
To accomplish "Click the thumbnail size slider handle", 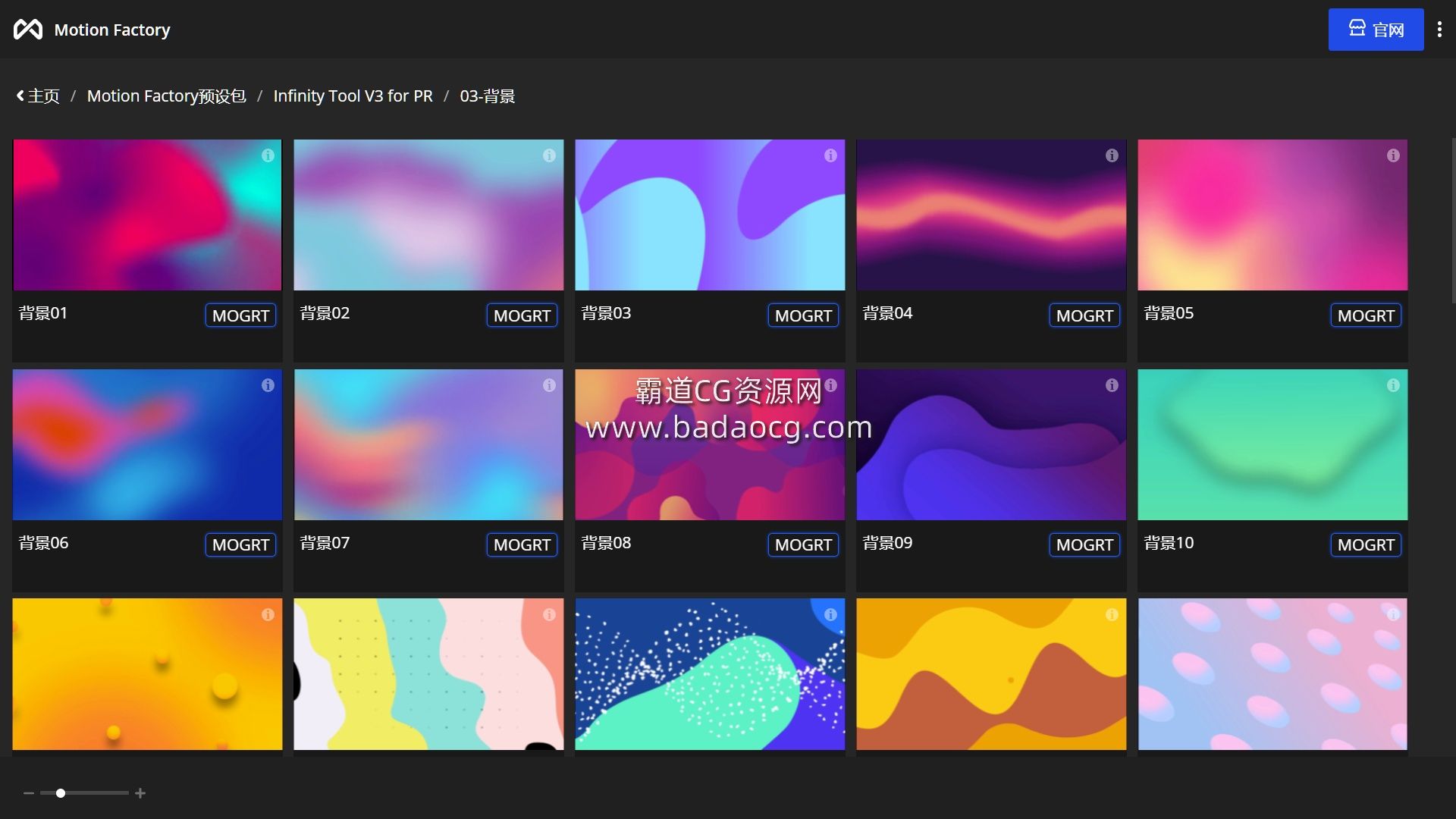I will pos(61,793).
